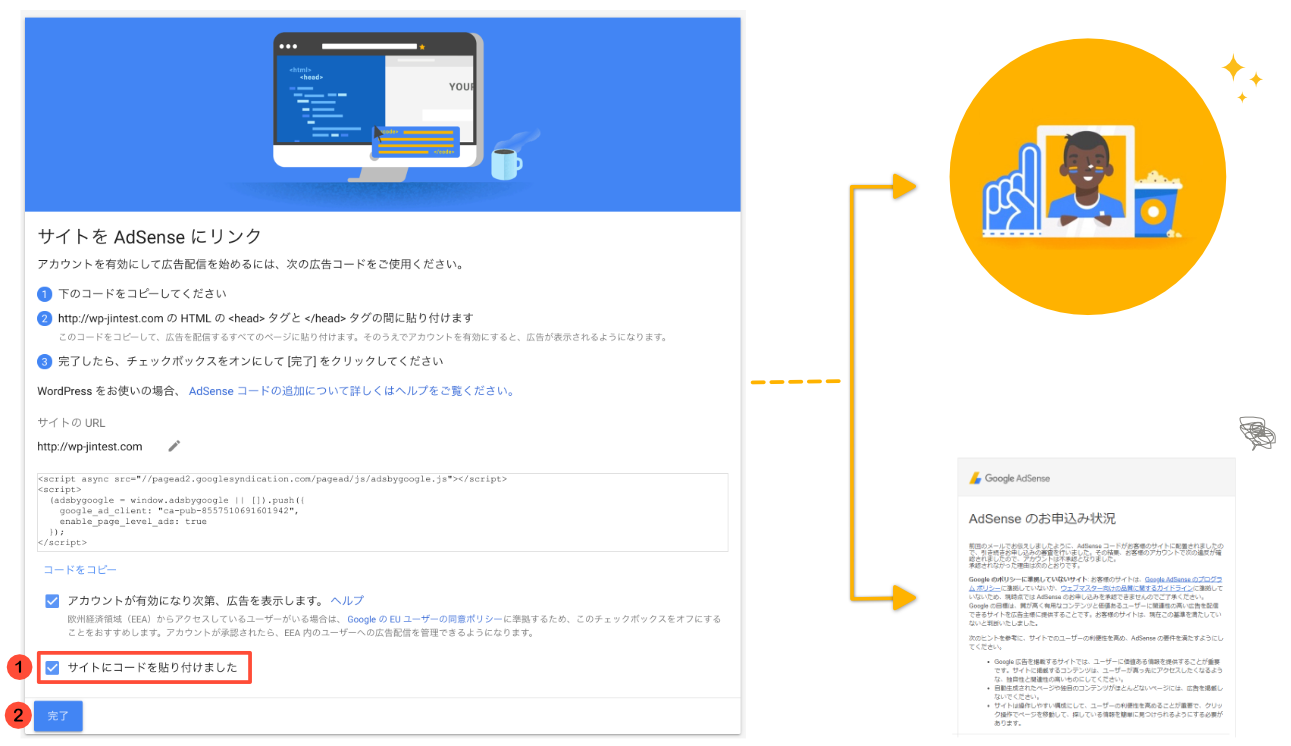Open 'Google の EU ユーザーの同意ポリシー' link

(x=425, y=620)
